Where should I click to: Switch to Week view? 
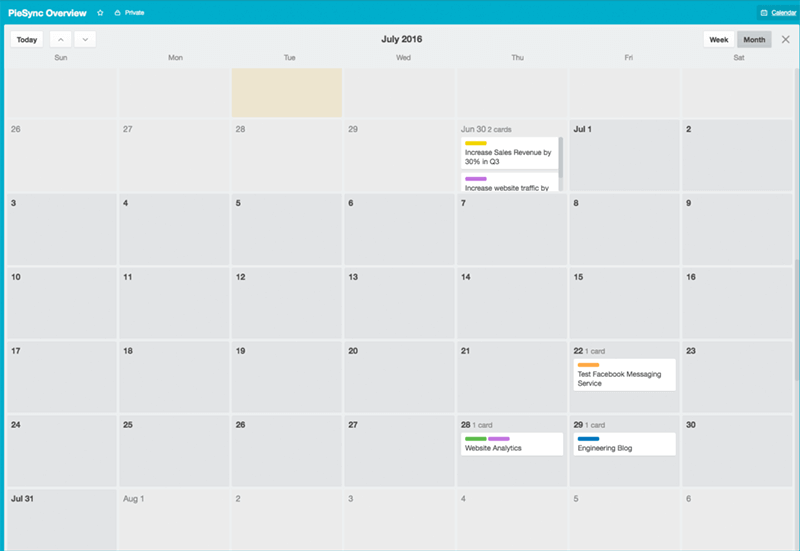tap(718, 39)
